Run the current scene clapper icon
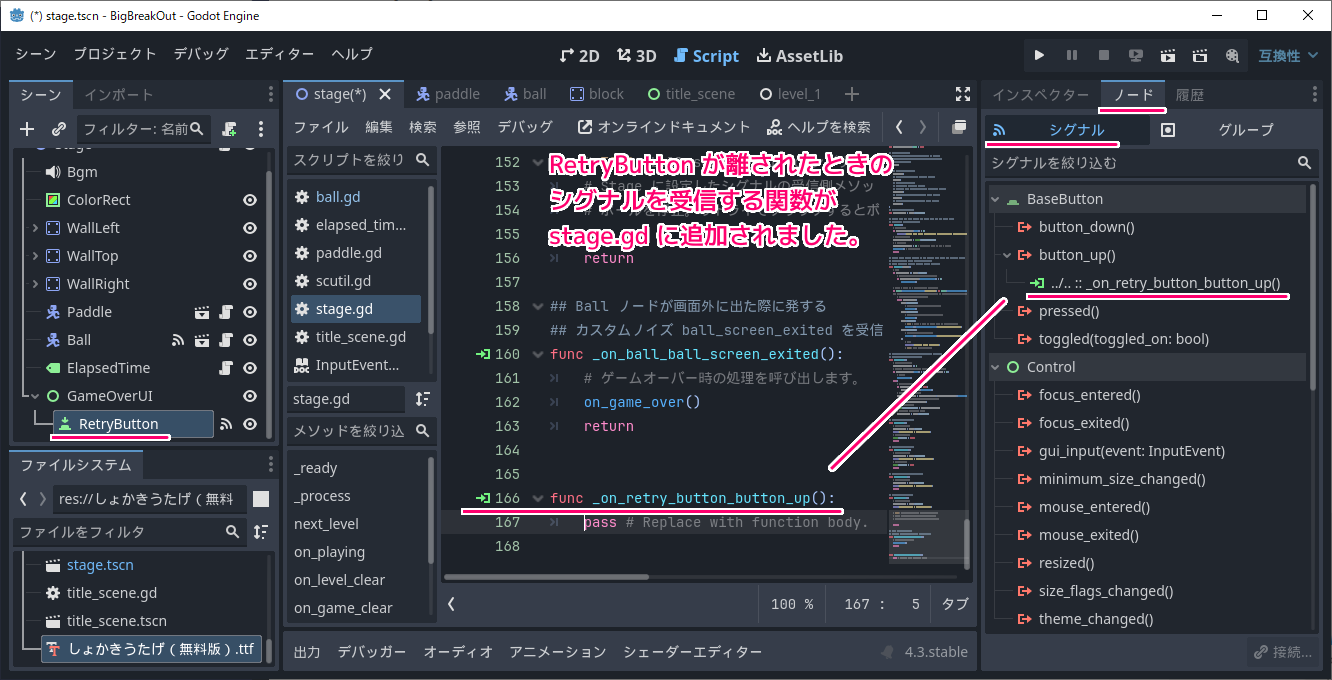 (x=1168, y=55)
